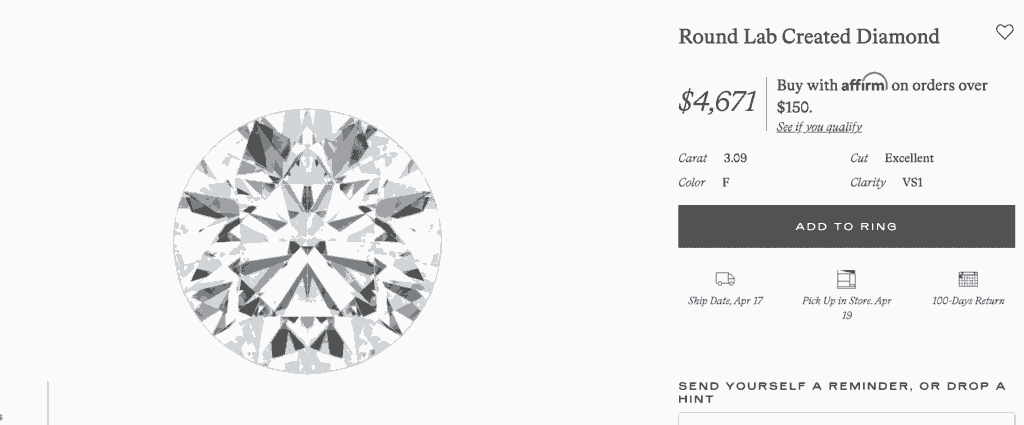Viewport: 1024px width, 425px height.
Task: Focus the reminder input field
Action: click(x=846, y=418)
